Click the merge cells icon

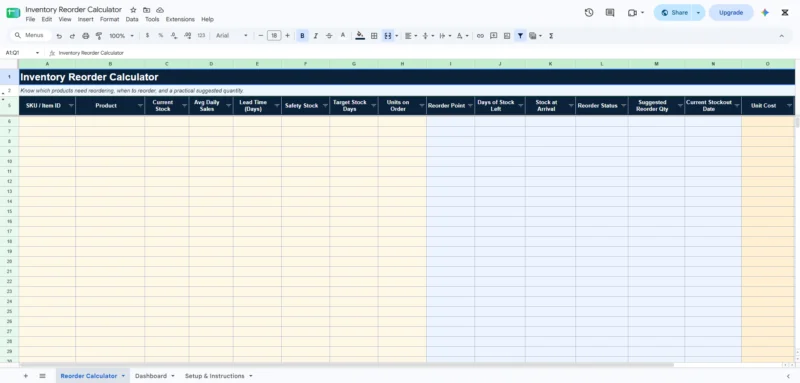[388, 36]
